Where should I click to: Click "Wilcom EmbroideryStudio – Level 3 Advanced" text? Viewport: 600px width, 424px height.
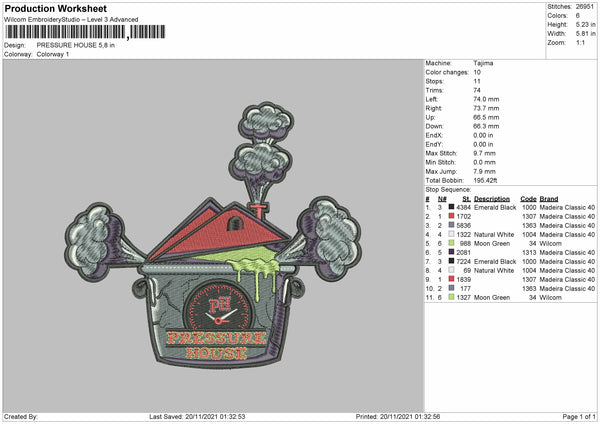coord(71,20)
